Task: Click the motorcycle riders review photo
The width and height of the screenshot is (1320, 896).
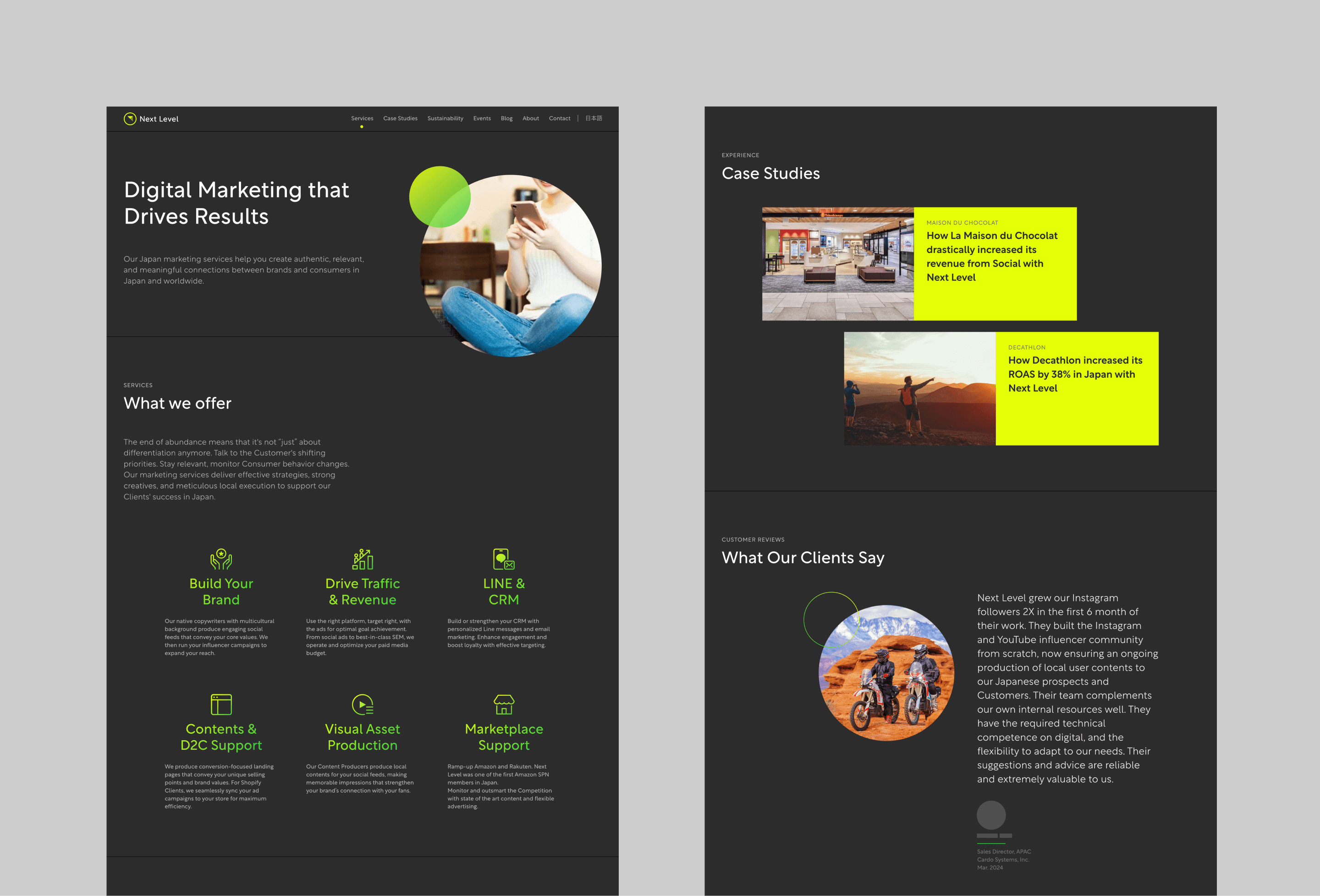Action: (x=886, y=673)
